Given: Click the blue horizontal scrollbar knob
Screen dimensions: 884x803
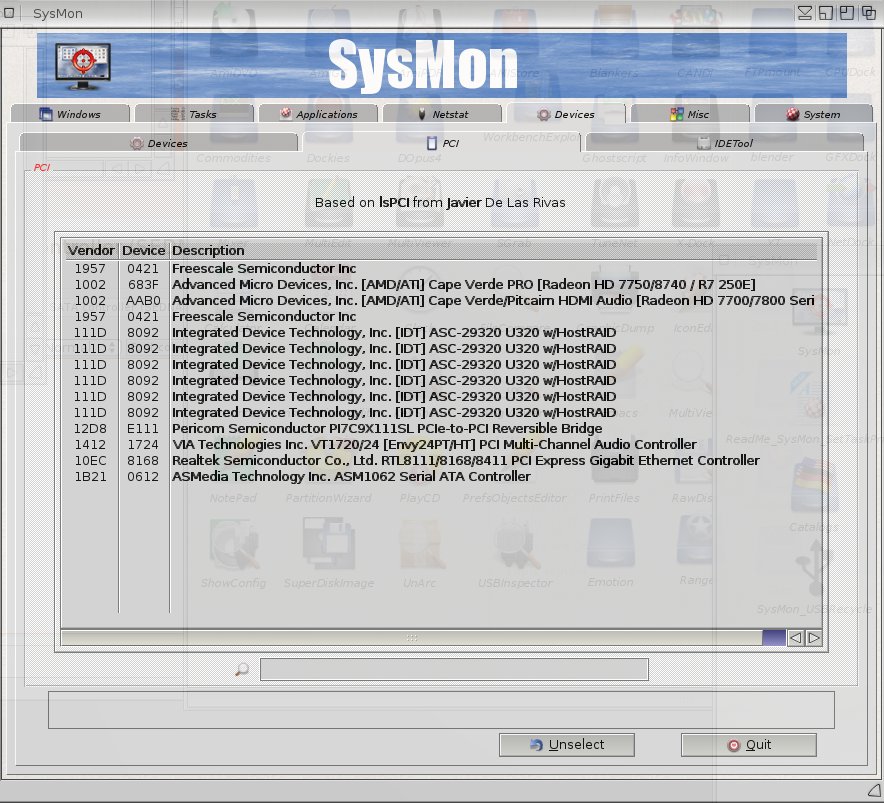Looking at the screenshot, I should (774, 638).
